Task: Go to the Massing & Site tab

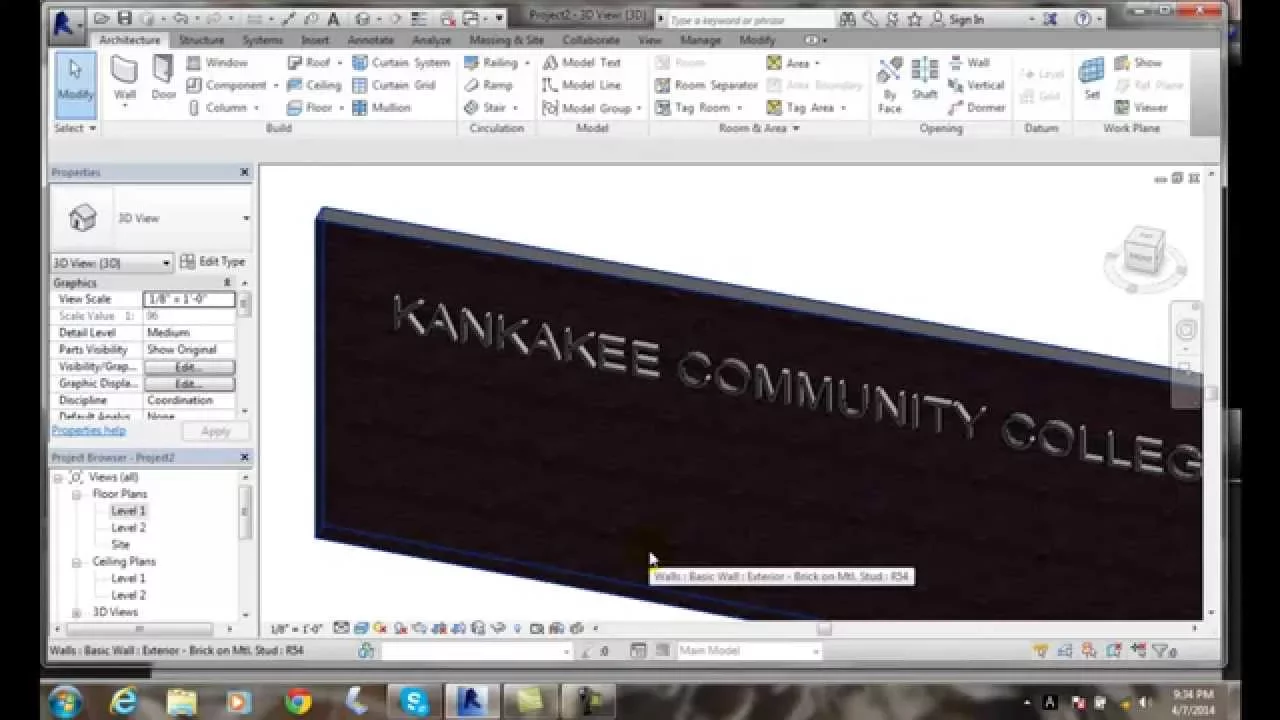Action: coord(506,40)
